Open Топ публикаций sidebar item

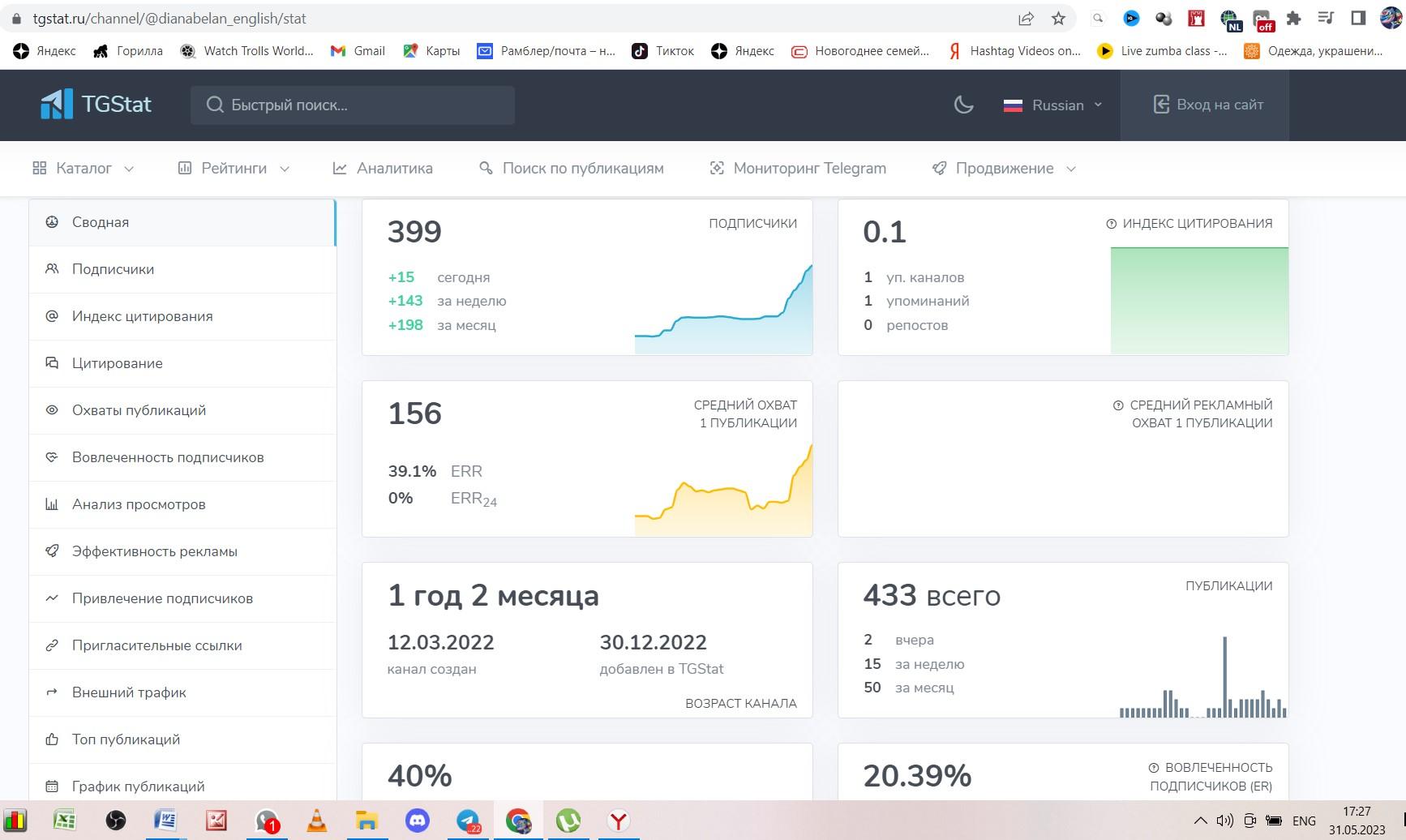coord(182,739)
